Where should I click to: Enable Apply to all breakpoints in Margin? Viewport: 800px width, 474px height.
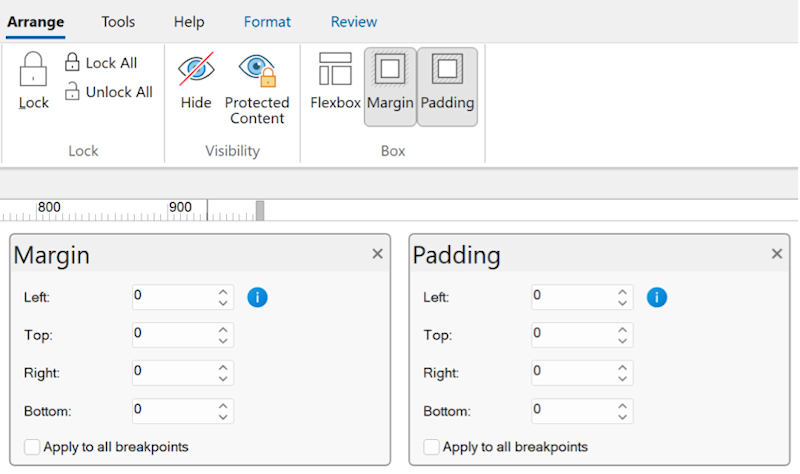32,447
